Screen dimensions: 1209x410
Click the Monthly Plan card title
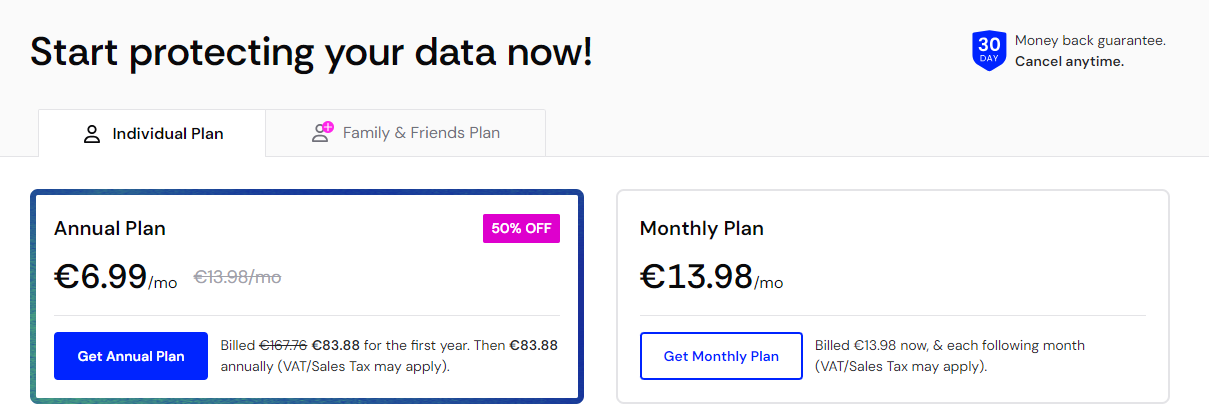(x=701, y=229)
